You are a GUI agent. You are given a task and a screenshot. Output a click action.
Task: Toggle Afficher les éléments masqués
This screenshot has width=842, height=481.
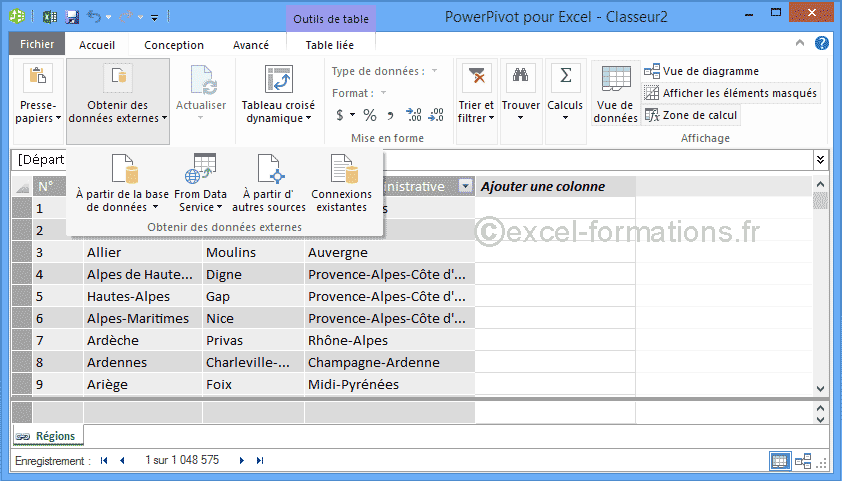coord(730,93)
